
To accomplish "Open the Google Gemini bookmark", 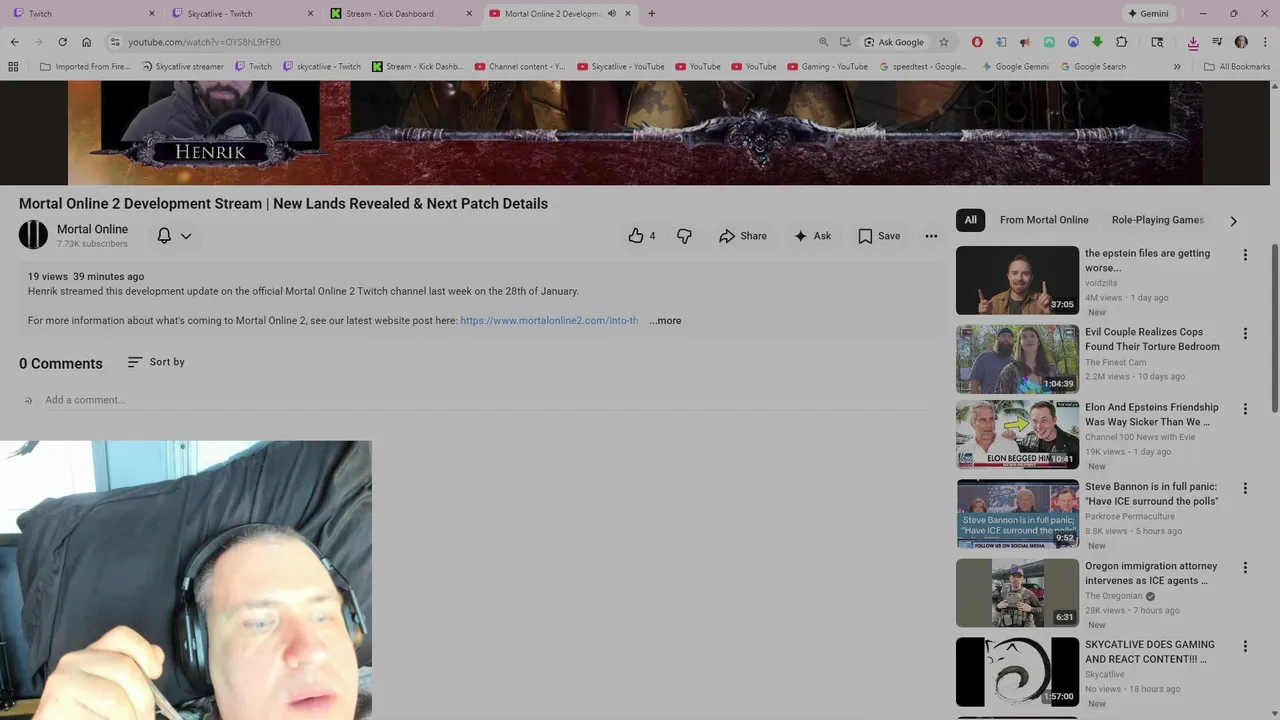I will click(x=1015, y=67).
